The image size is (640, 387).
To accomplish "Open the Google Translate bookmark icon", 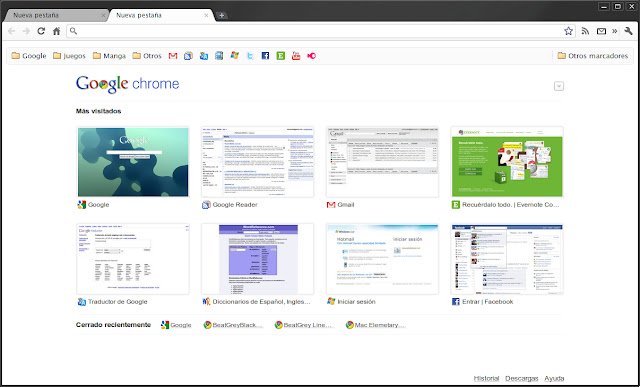I will pyautogui.click(x=204, y=56).
